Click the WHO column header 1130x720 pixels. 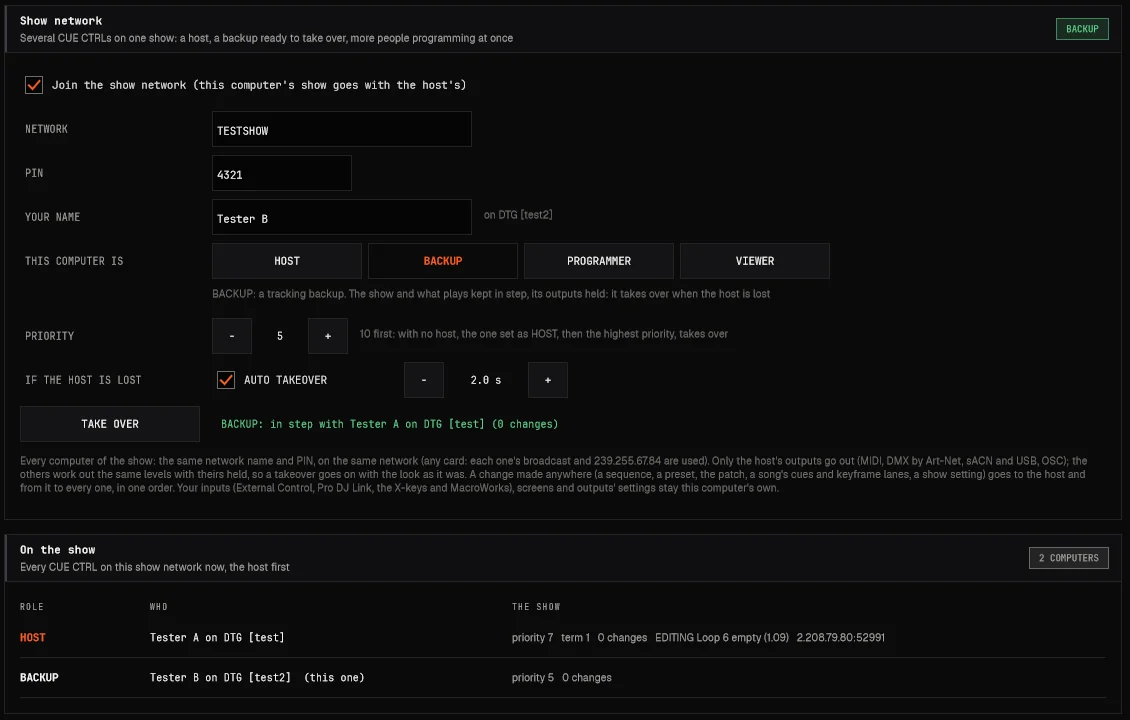click(x=159, y=607)
